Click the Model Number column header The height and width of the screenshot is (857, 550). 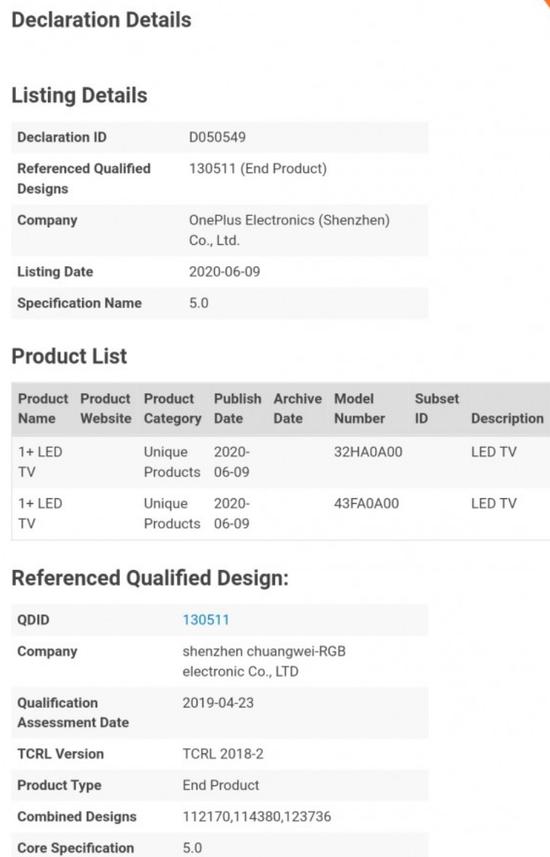pyautogui.click(x=359, y=408)
